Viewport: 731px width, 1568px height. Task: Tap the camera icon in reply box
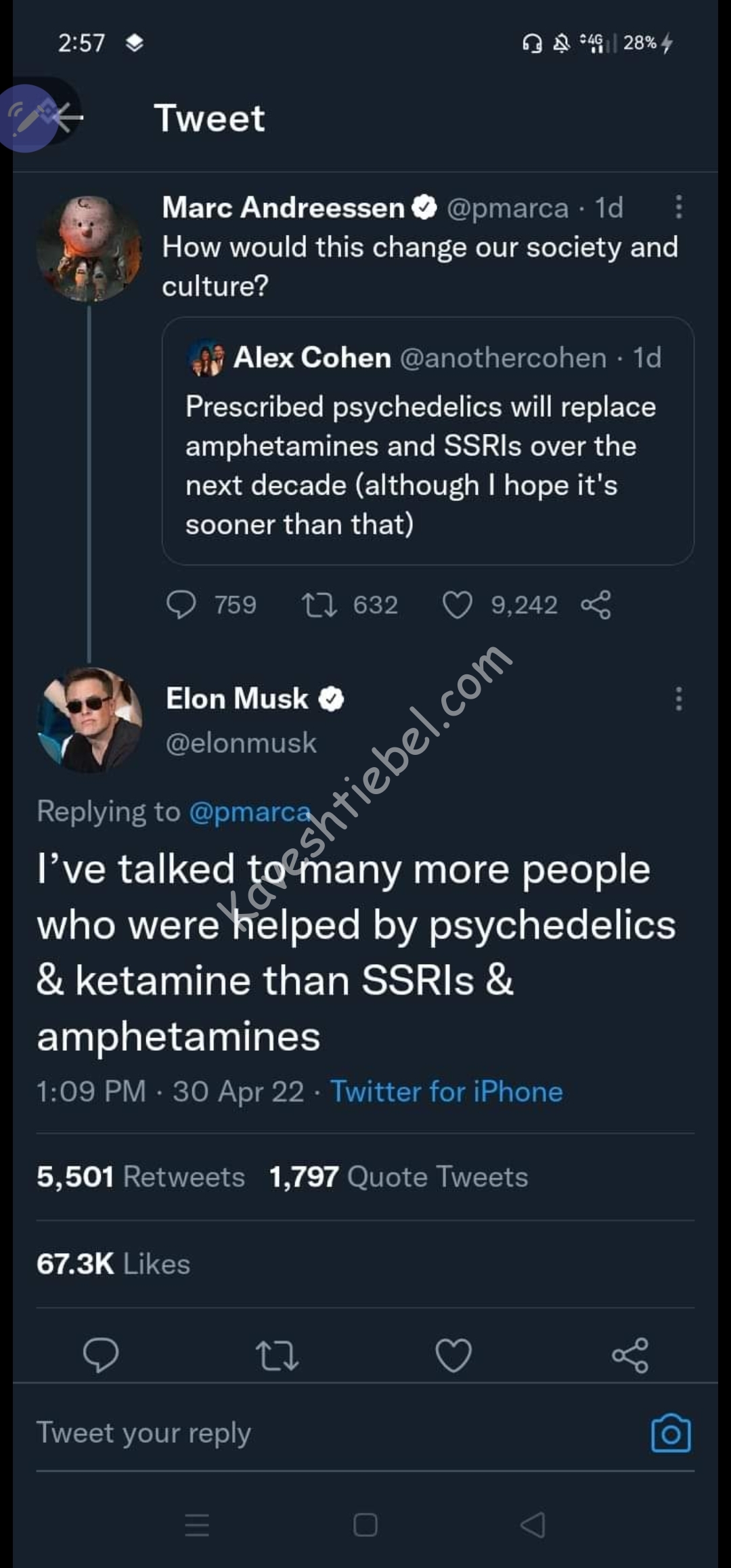671,1433
